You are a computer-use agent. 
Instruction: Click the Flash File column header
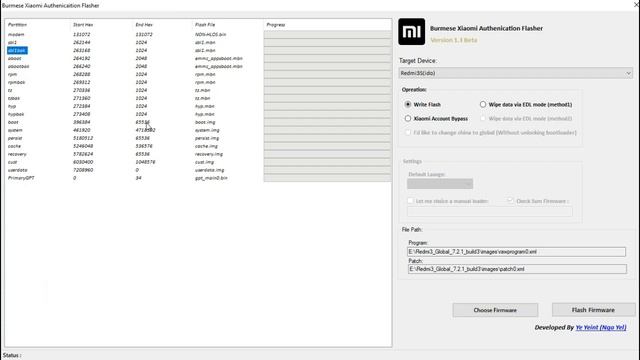205,25
